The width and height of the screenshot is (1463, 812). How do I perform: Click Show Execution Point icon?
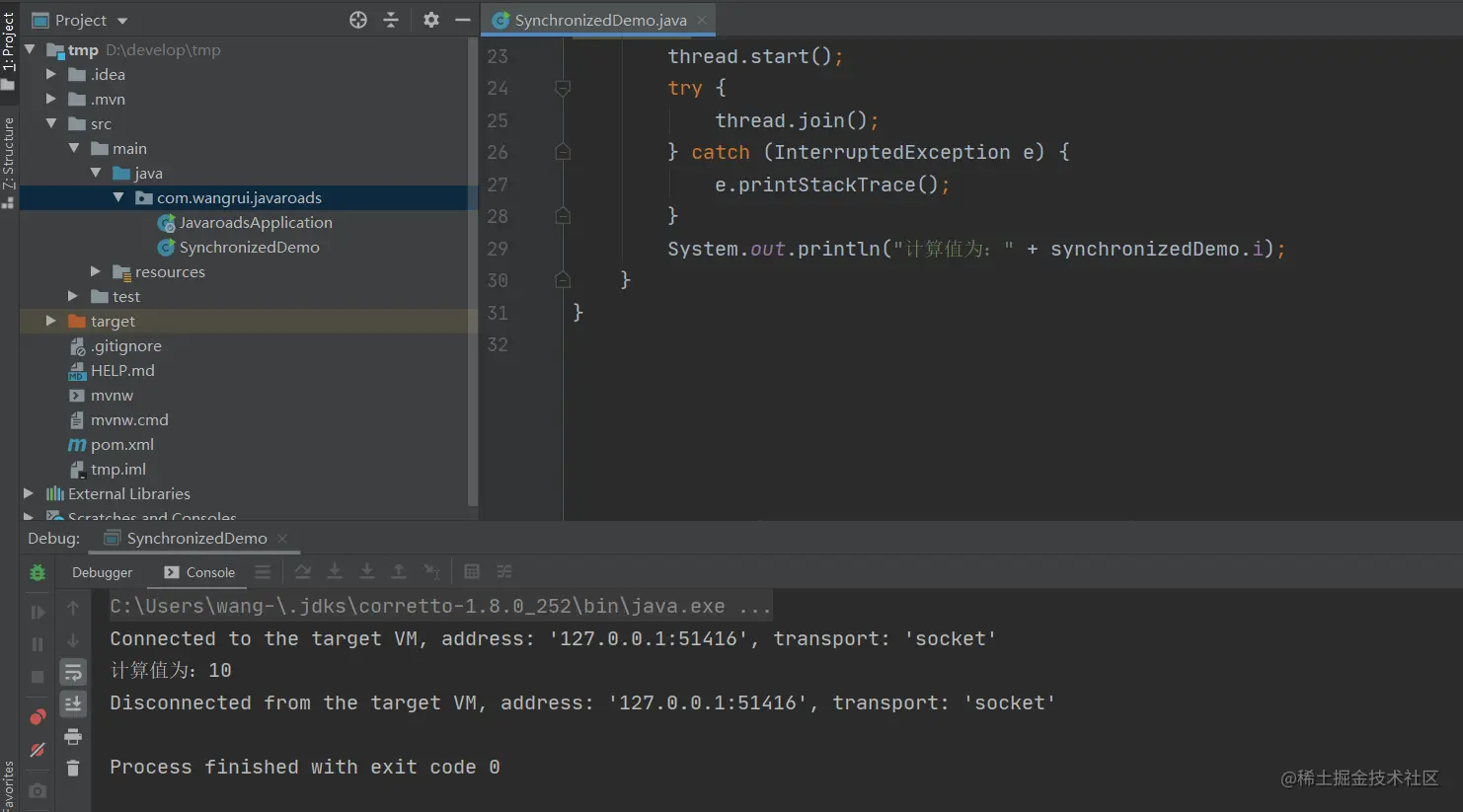click(263, 571)
